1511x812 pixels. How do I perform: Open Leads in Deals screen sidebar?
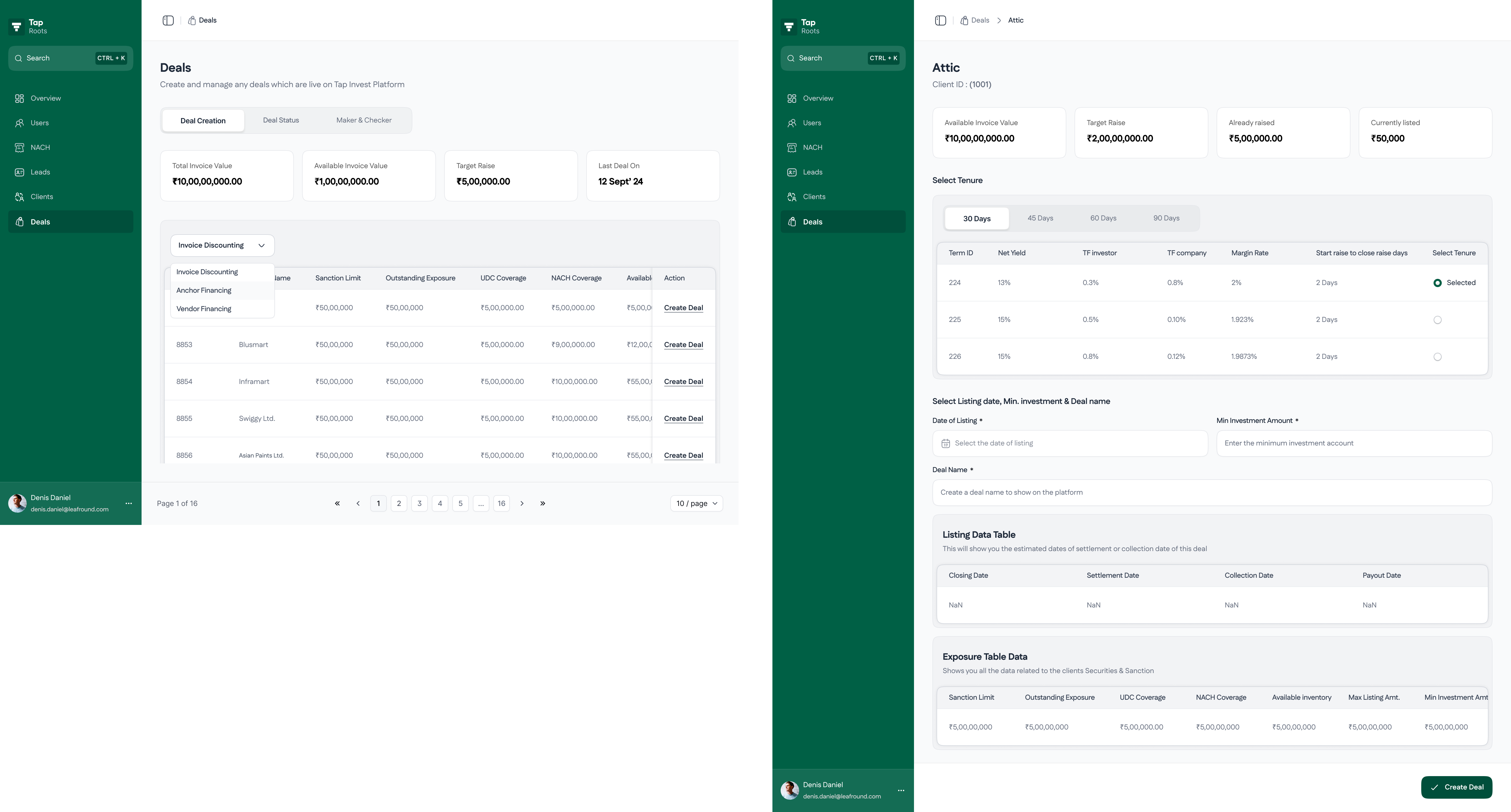tap(70, 172)
